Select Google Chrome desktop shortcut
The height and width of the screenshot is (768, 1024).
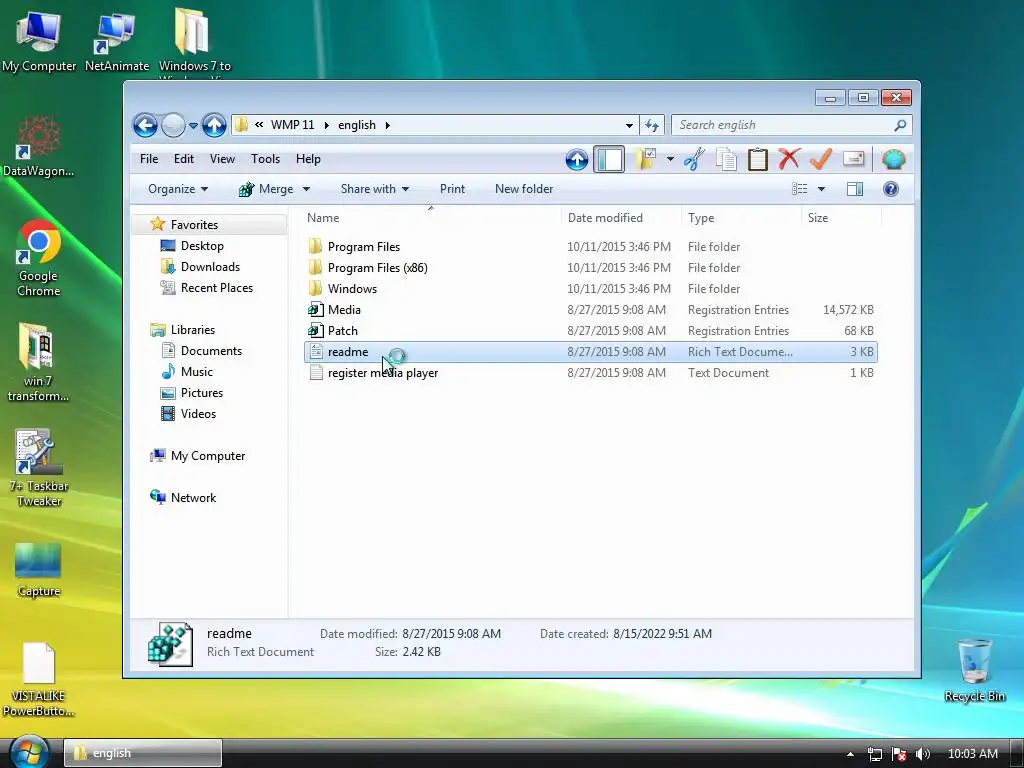pos(39,259)
